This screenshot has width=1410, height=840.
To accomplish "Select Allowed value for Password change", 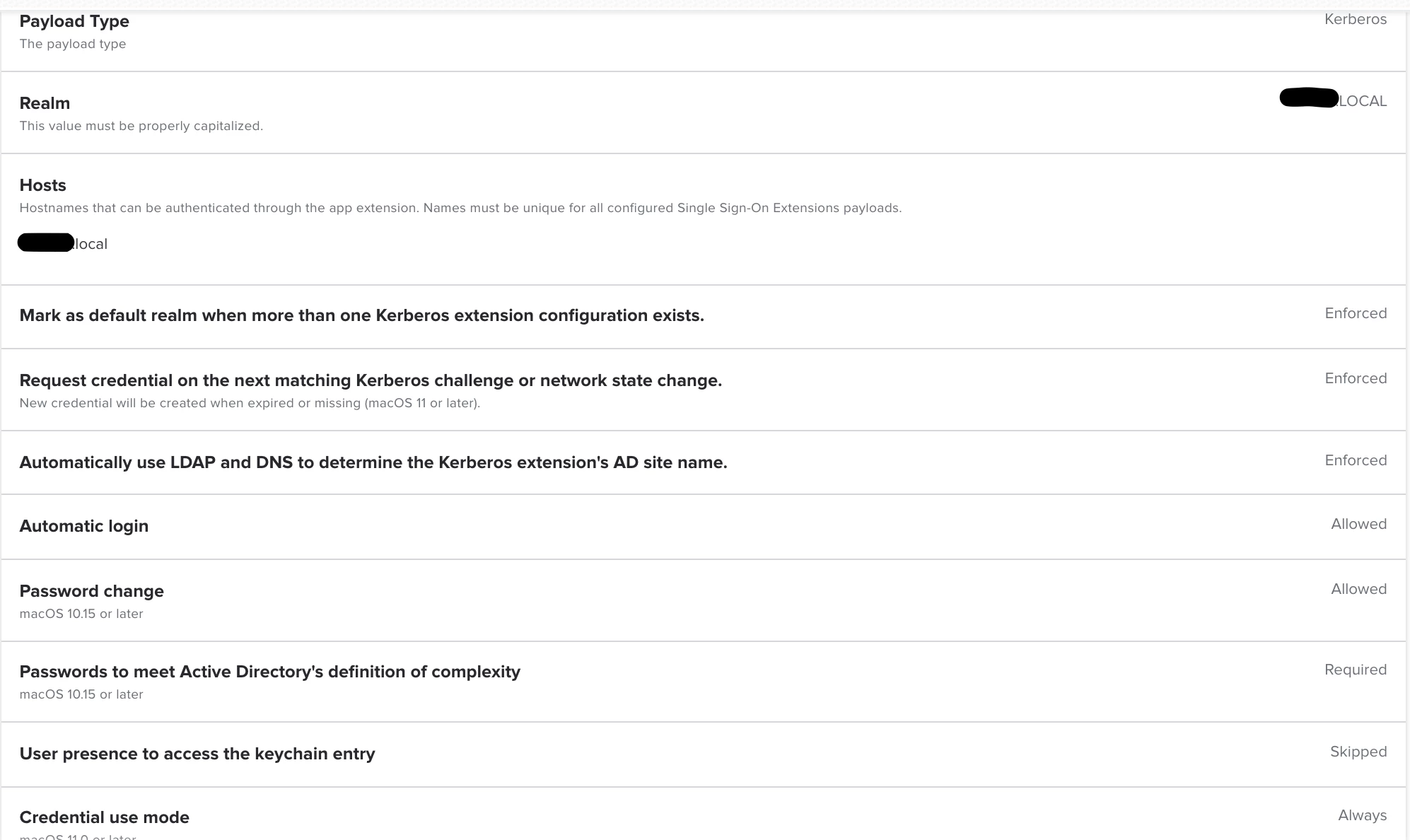I will [1358, 589].
